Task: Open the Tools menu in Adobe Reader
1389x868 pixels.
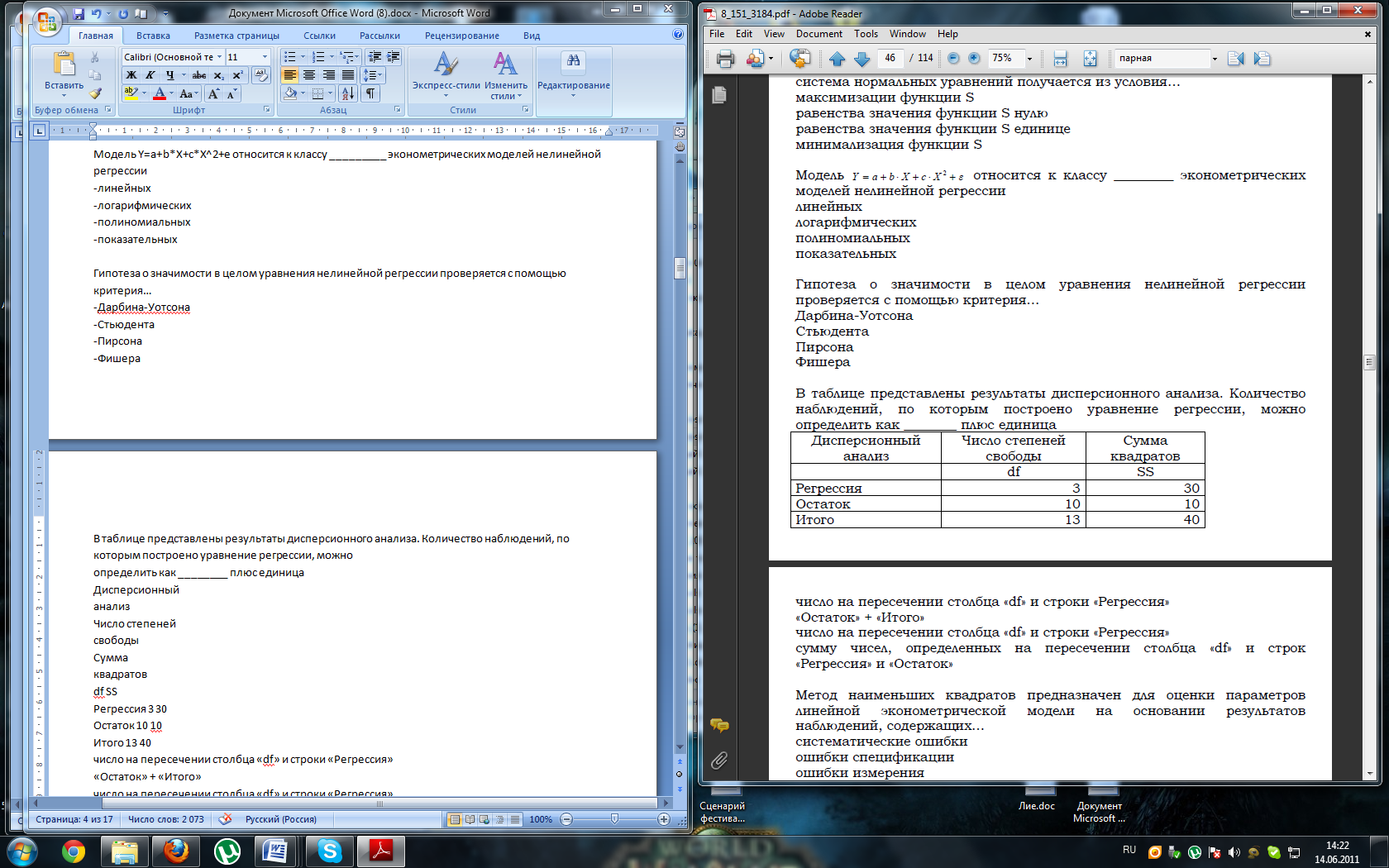Action: (866, 34)
